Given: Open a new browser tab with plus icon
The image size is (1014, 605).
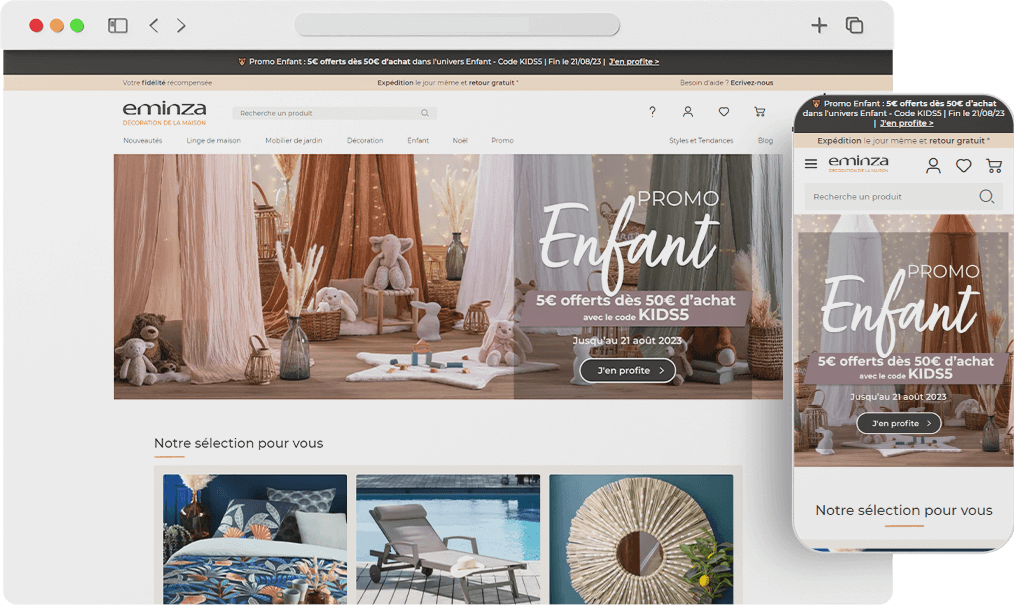Looking at the screenshot, I should (x=819, y=25).
